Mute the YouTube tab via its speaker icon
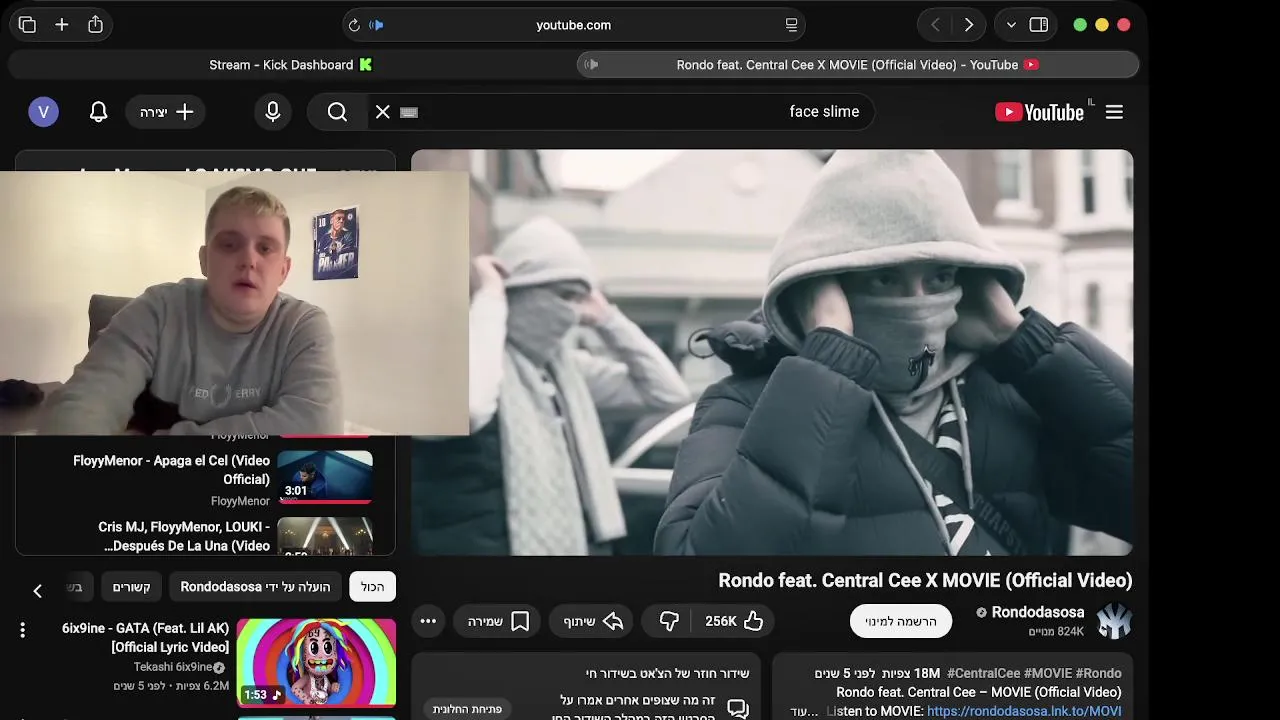Image resolution: width=1280 pixels, height=720 pixels. 591,65
